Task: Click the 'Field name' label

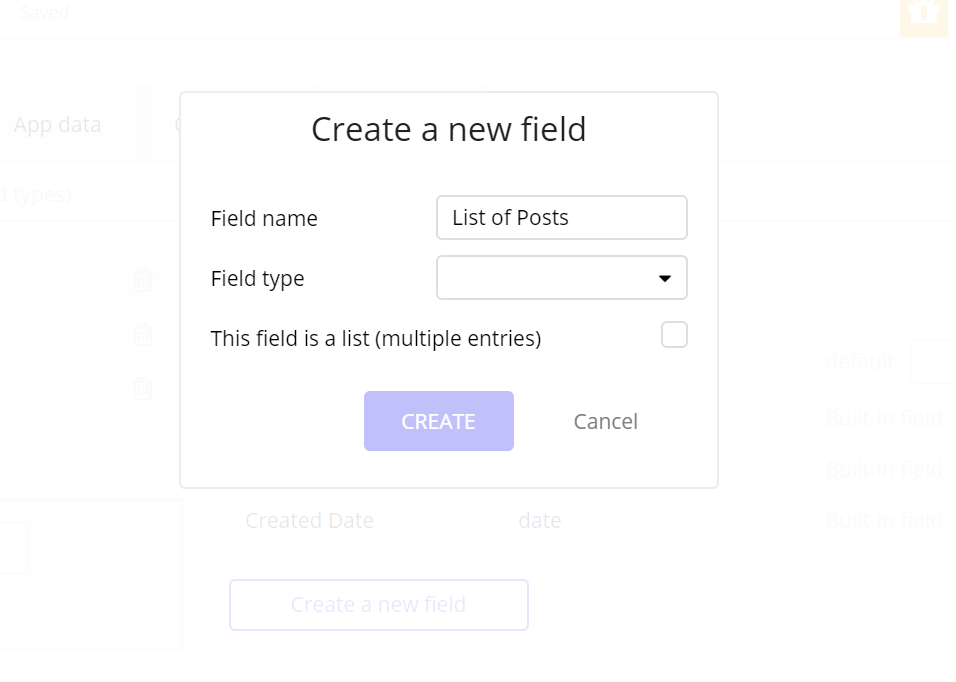Action: pos(264,219)
